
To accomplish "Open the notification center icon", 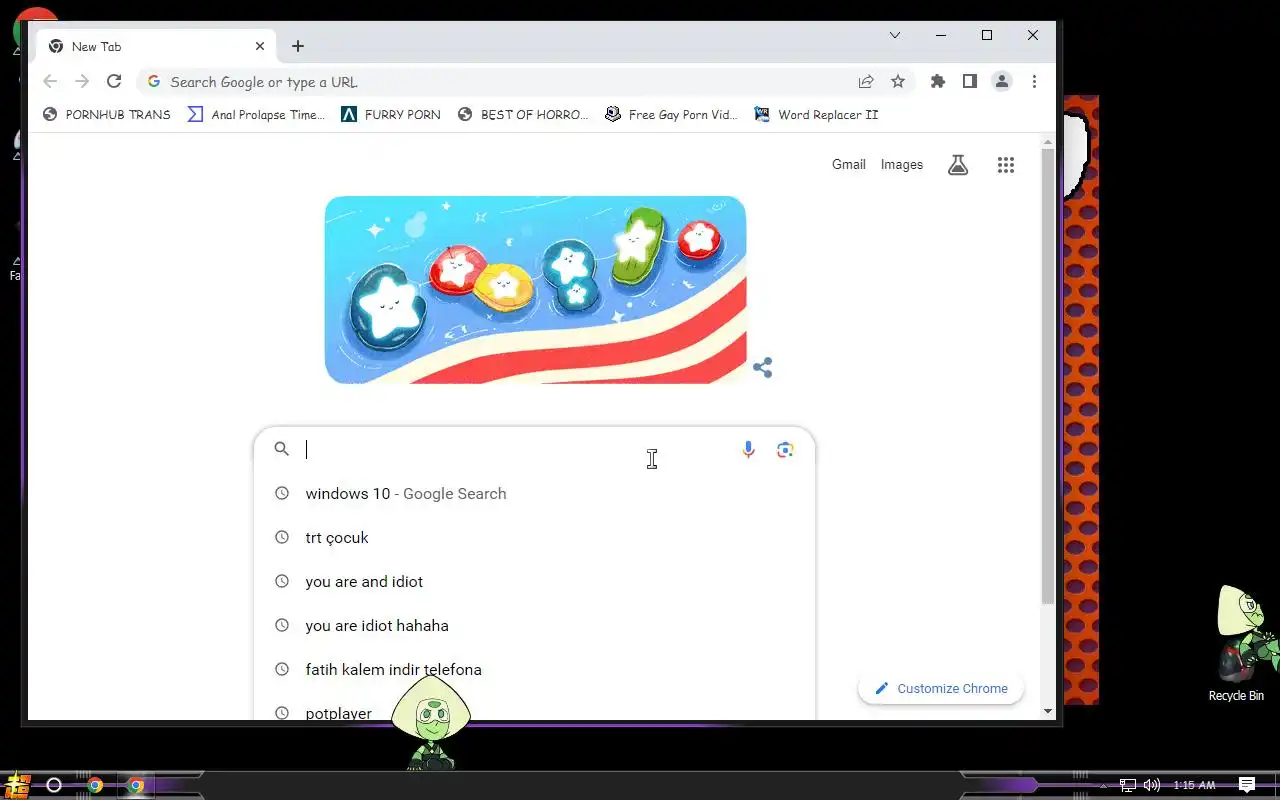I will pyautogui.click(x=1247, y=785).
